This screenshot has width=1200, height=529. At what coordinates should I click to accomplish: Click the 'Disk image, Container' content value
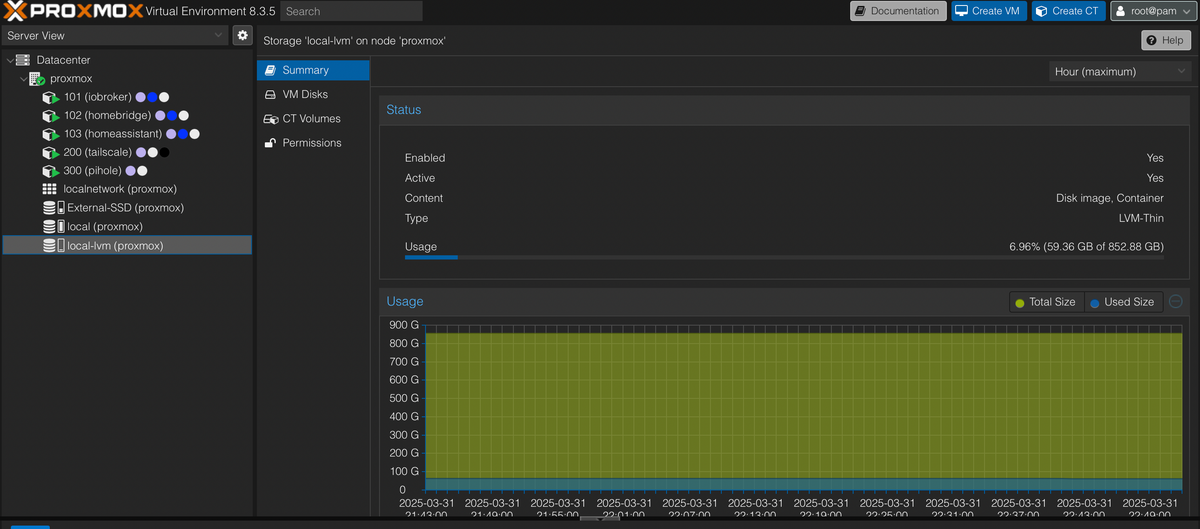(x=1110, y=198)
